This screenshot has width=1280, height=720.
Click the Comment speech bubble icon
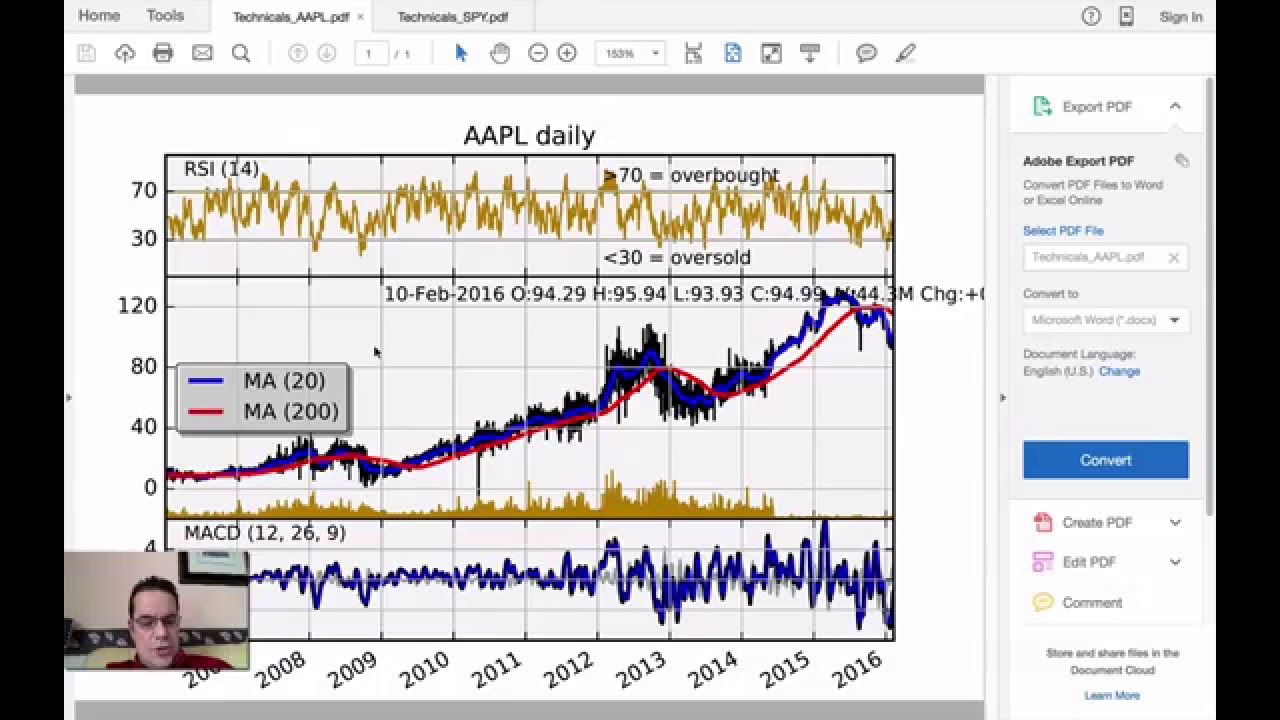(x=1043, y=602)
